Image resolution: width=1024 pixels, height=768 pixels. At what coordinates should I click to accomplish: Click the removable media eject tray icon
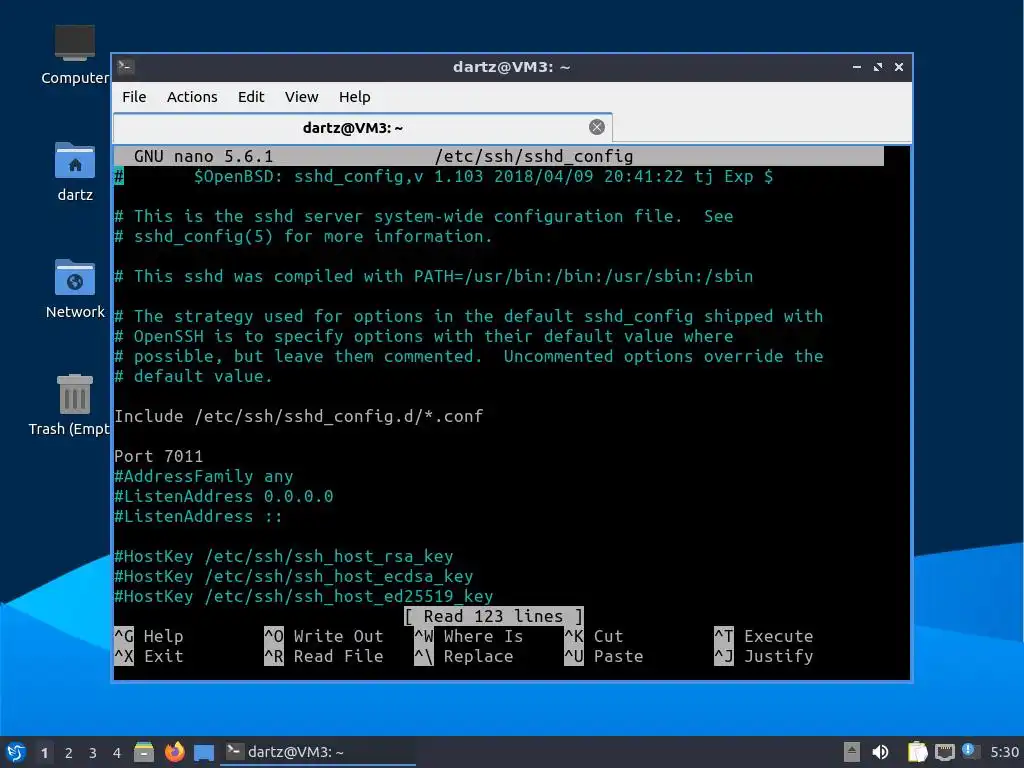coord(852,752)
